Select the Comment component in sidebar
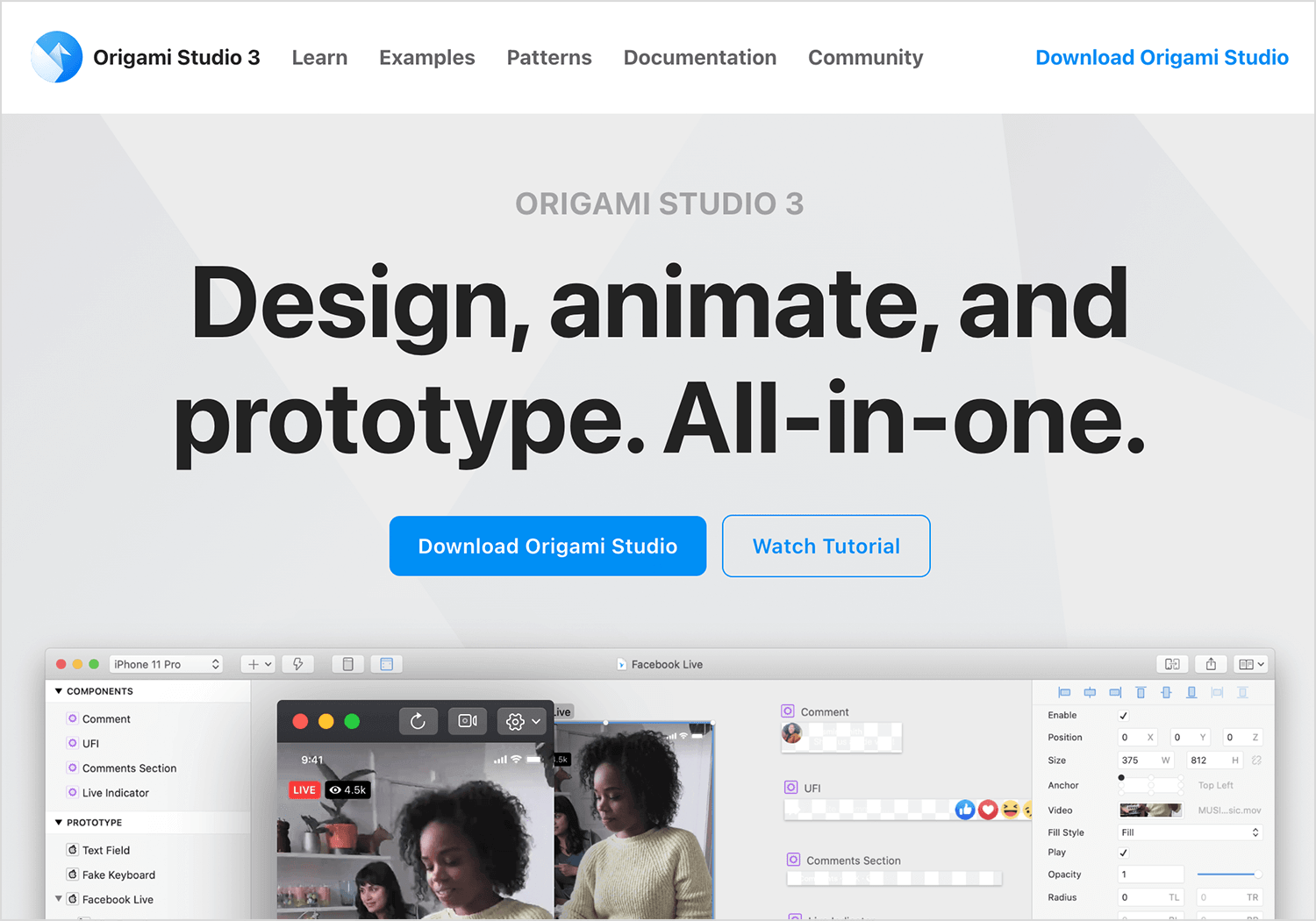The width and height of the screenshot is (1316, 921). click(x=106, y=718)
